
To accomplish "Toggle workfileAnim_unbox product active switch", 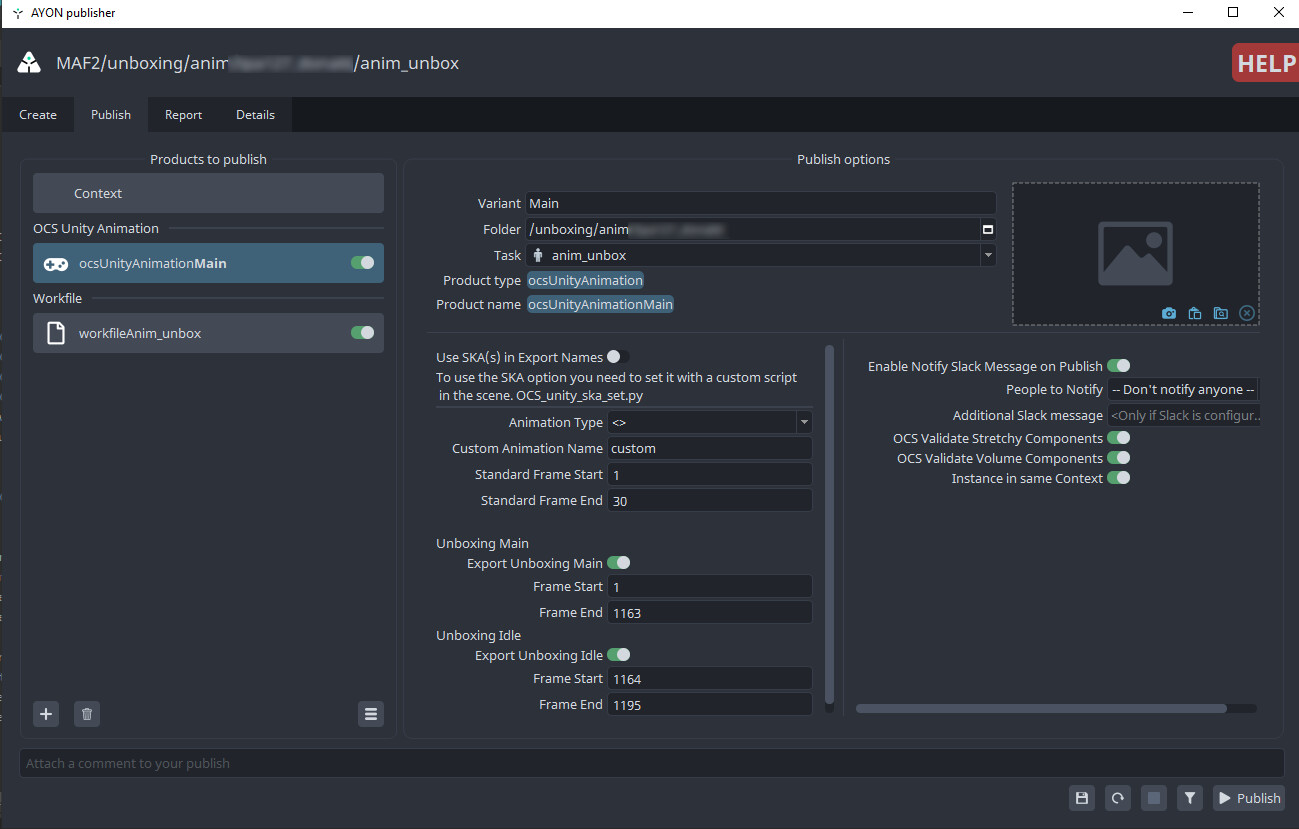I will tap(362, 333).
